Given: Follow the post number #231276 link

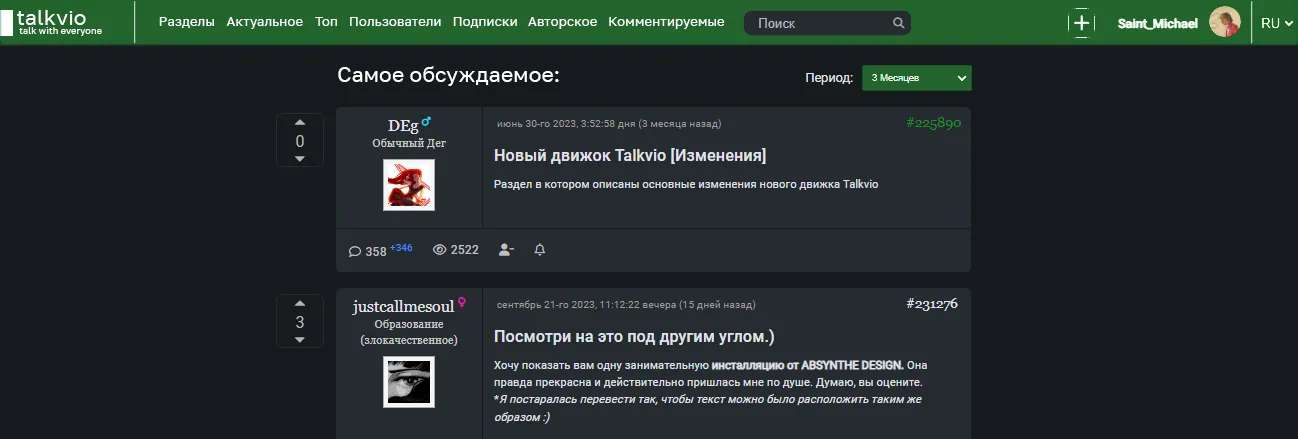Looking at the screenshot, I should (x=932, y=303).
